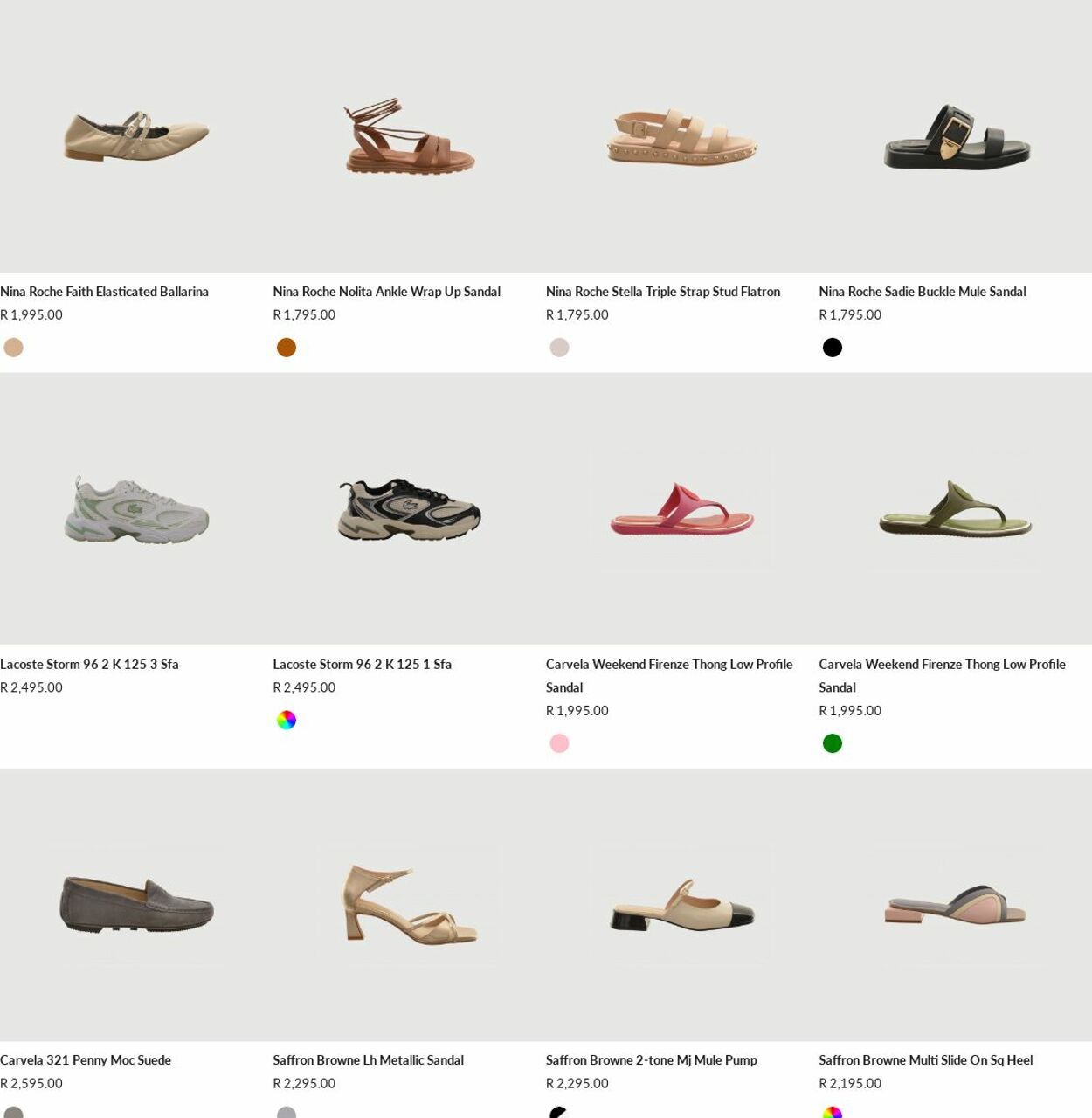Select black swatch under Sadie Buckle Mule Sandal
The height and width of the screenshot is (1118, 1092).
point(833,348)
